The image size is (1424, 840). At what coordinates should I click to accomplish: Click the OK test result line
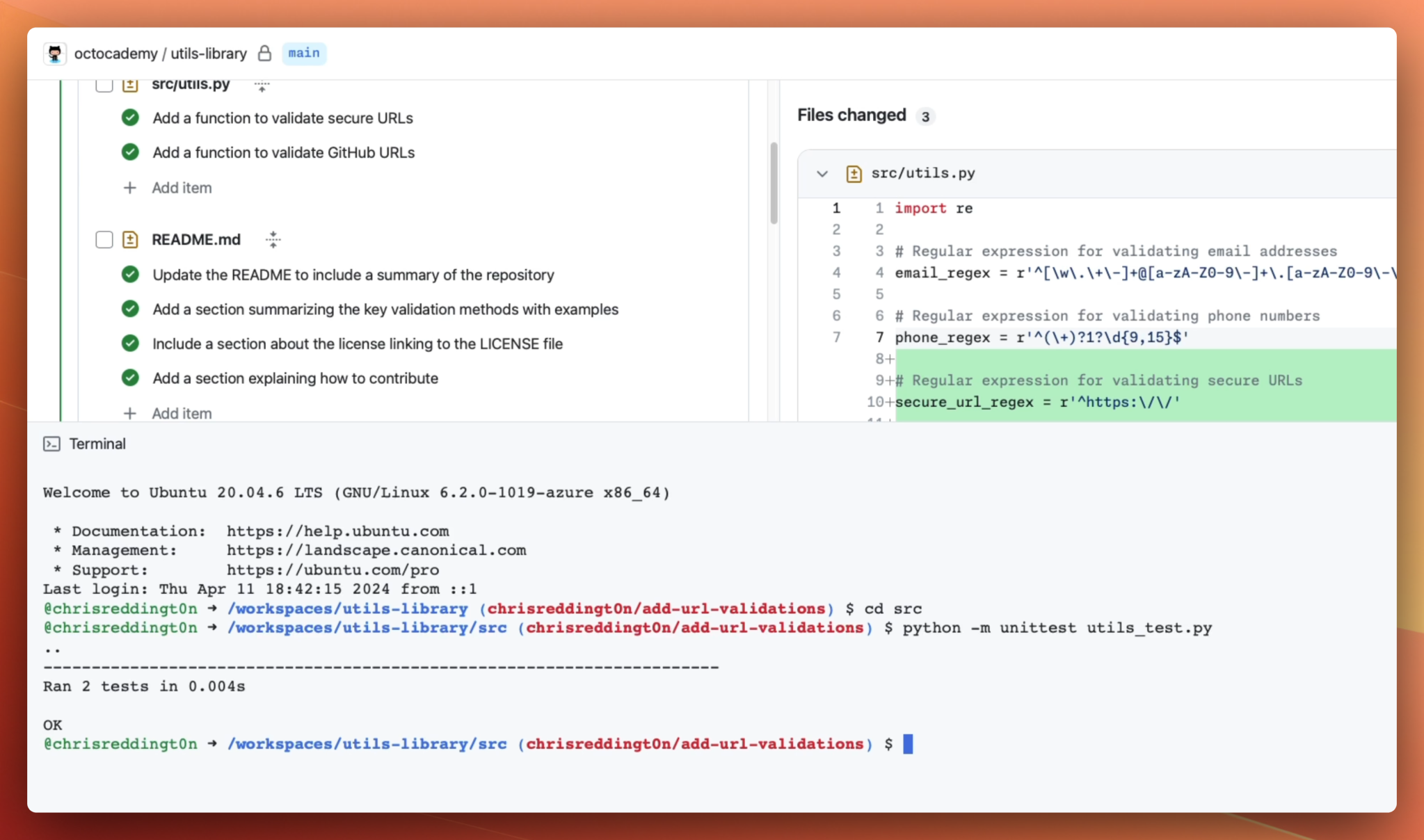pyautogui.click(x=53, y=725)
